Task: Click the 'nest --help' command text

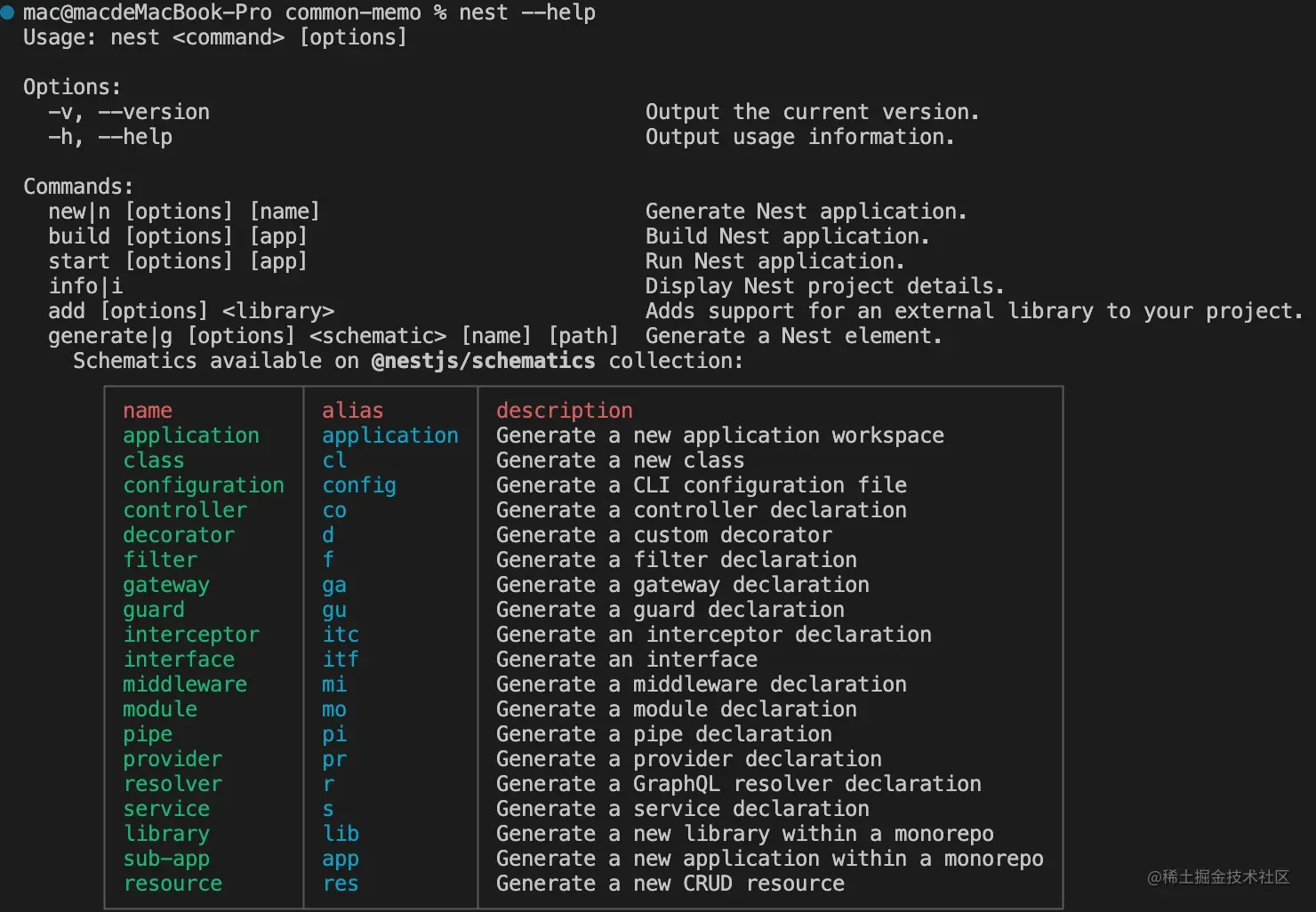Action: coord(526,12)
